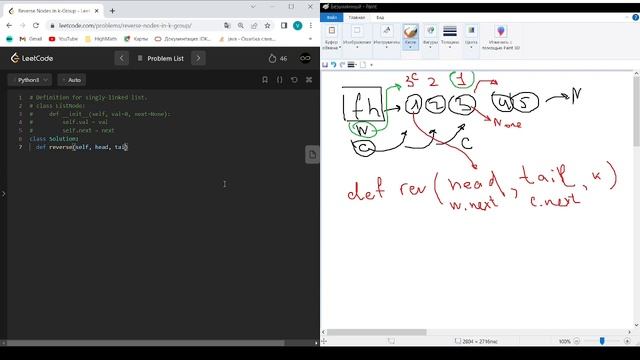Click the bookmark icon in code editor toolbar

pos(265,80)
